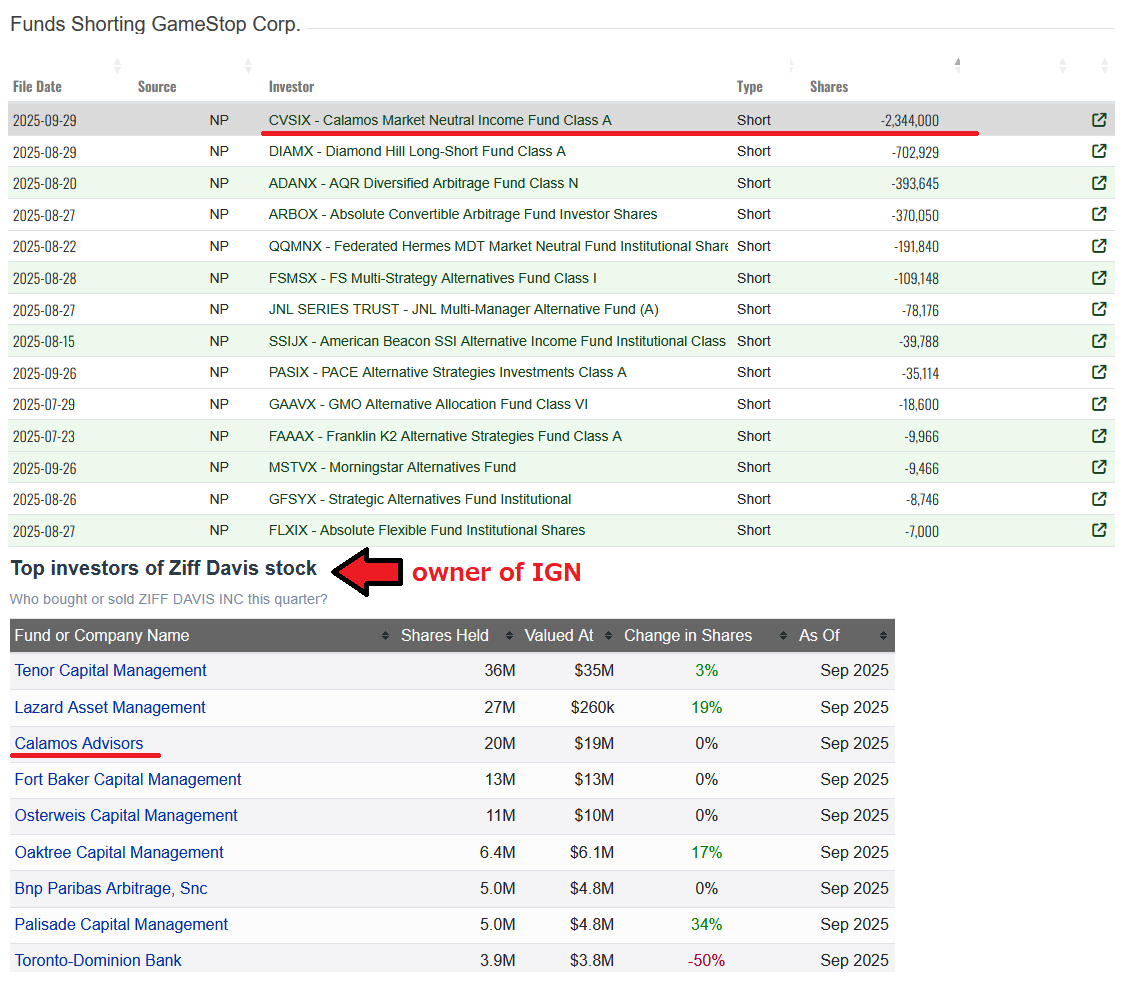Select the 34% change in shares value
Viewport: 1140px width, 984px height.
[x=707, y=924]
